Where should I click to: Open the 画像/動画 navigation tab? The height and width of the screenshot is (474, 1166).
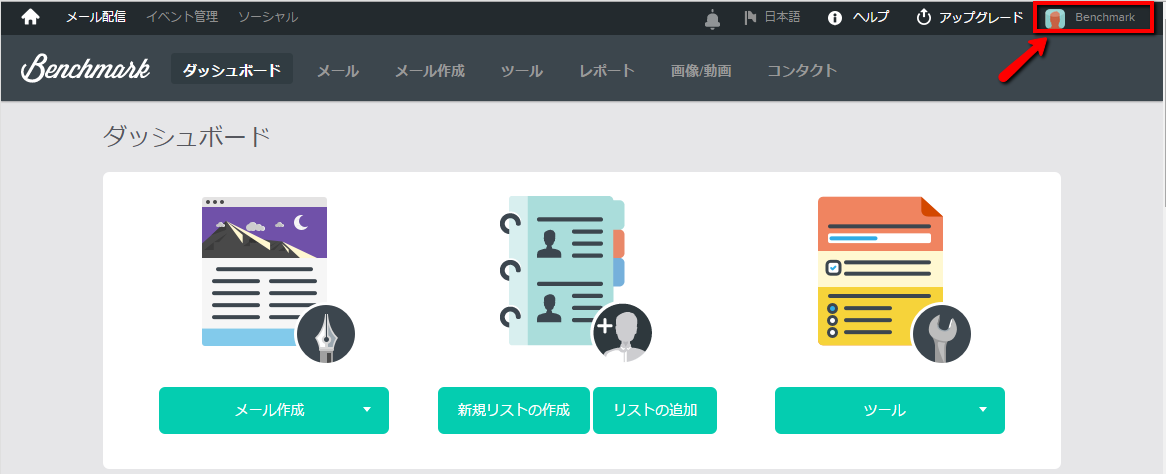coord(701,71)
